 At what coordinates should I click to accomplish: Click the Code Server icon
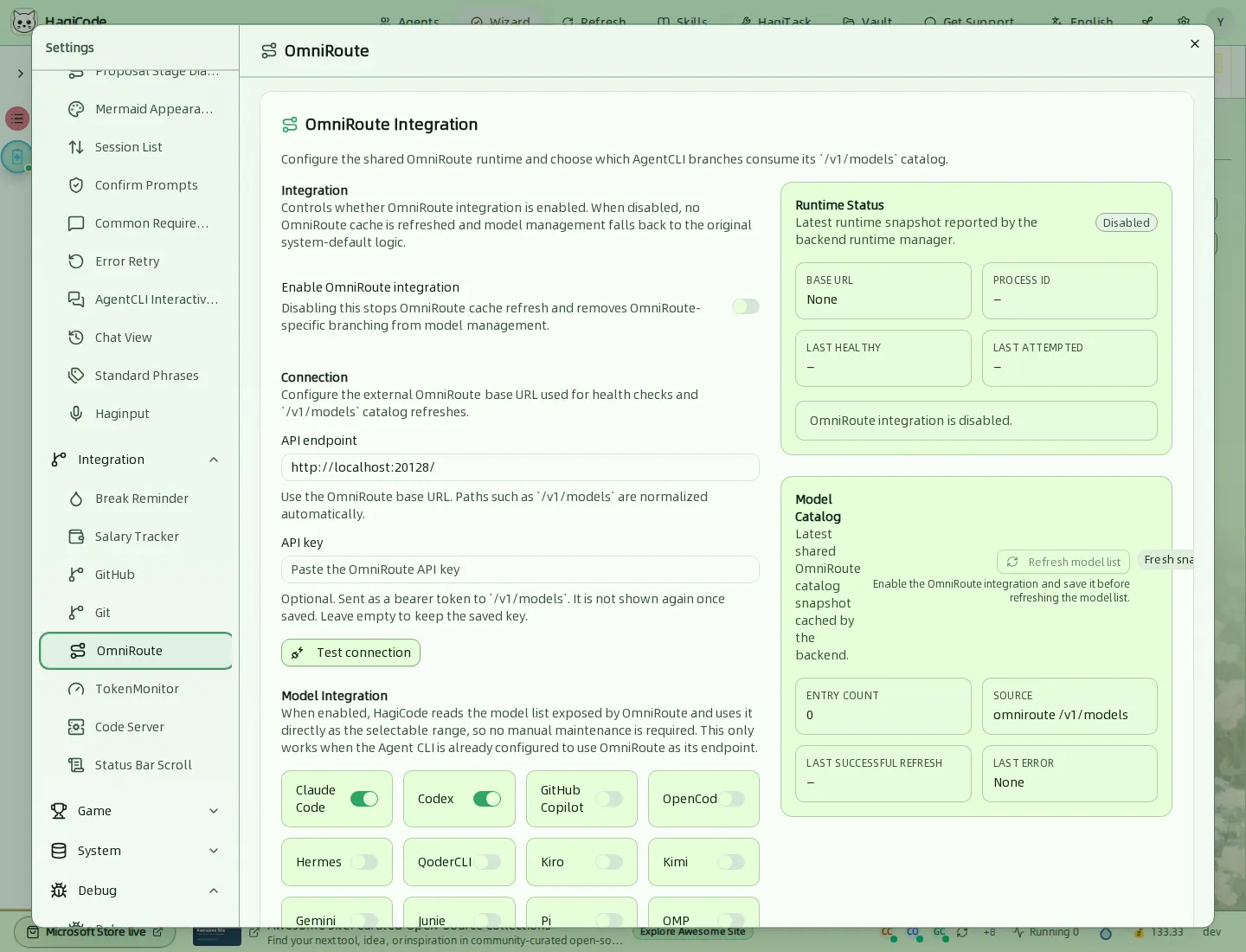pyautogui.click(x=76, y=727)
